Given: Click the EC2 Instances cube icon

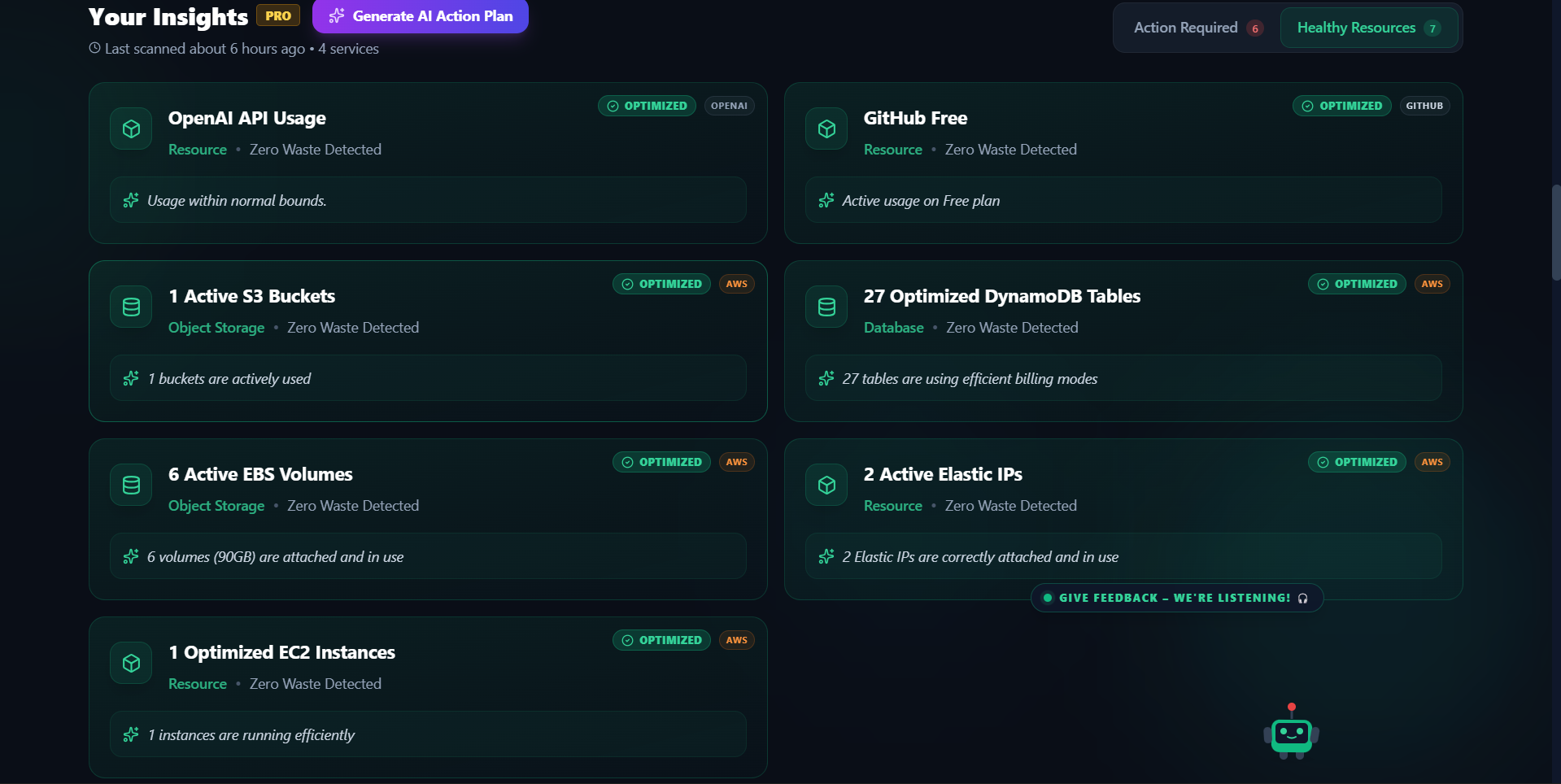Looking at the screenshot, I should (131, 663).
